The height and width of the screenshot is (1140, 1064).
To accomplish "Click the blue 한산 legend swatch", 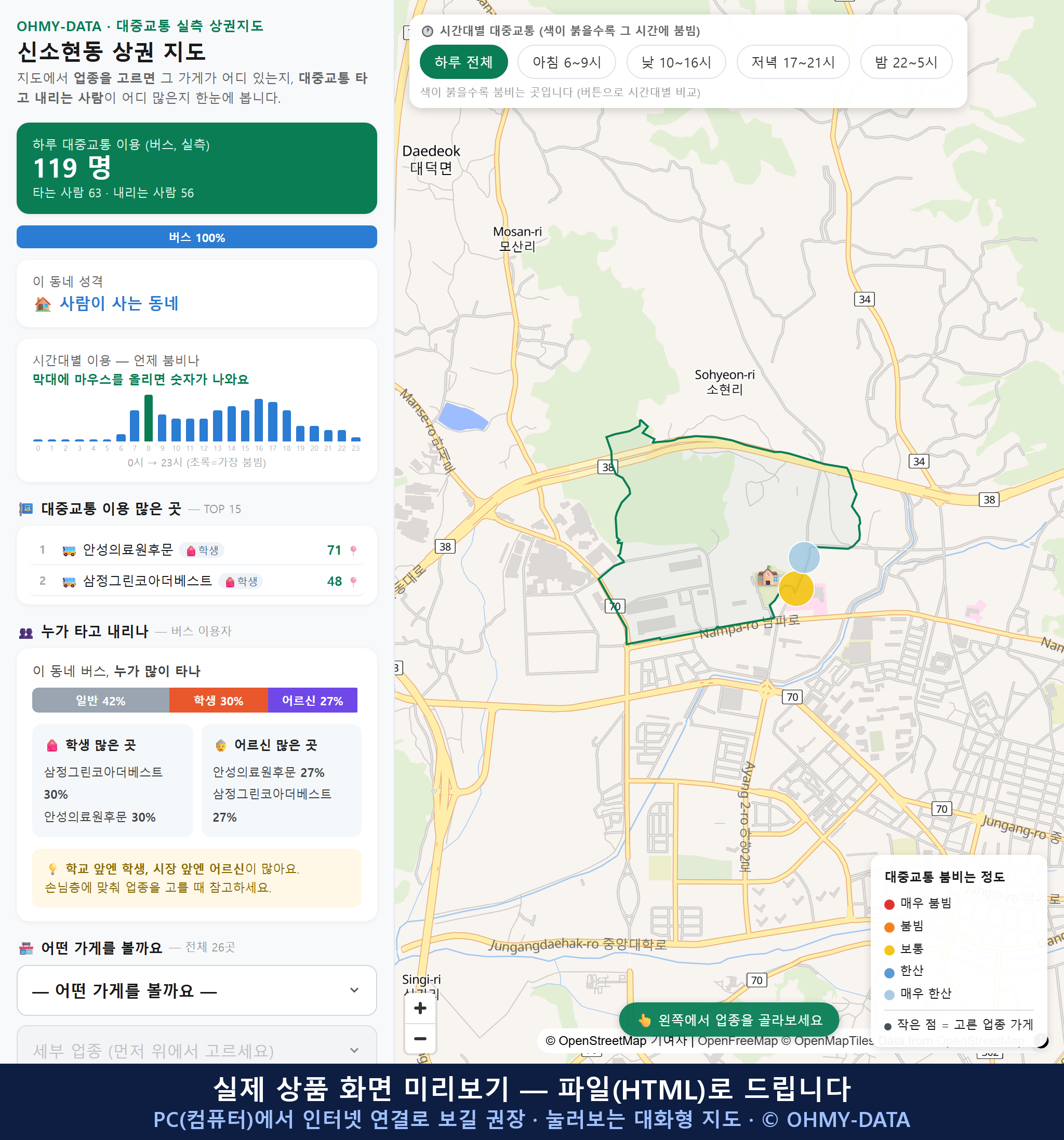I will [889, 973].
